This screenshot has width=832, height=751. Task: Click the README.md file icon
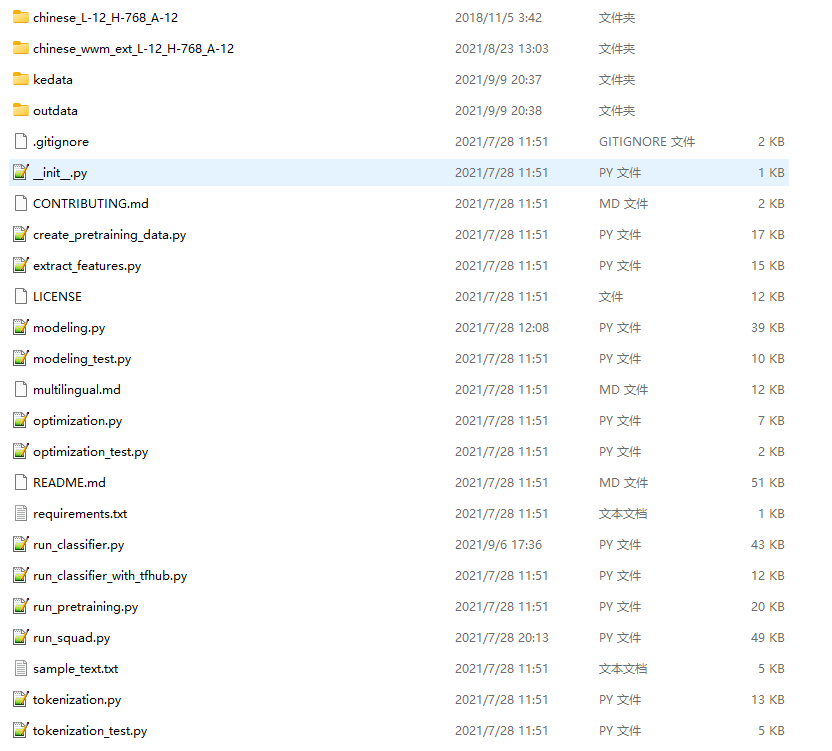tap(21, 482)
